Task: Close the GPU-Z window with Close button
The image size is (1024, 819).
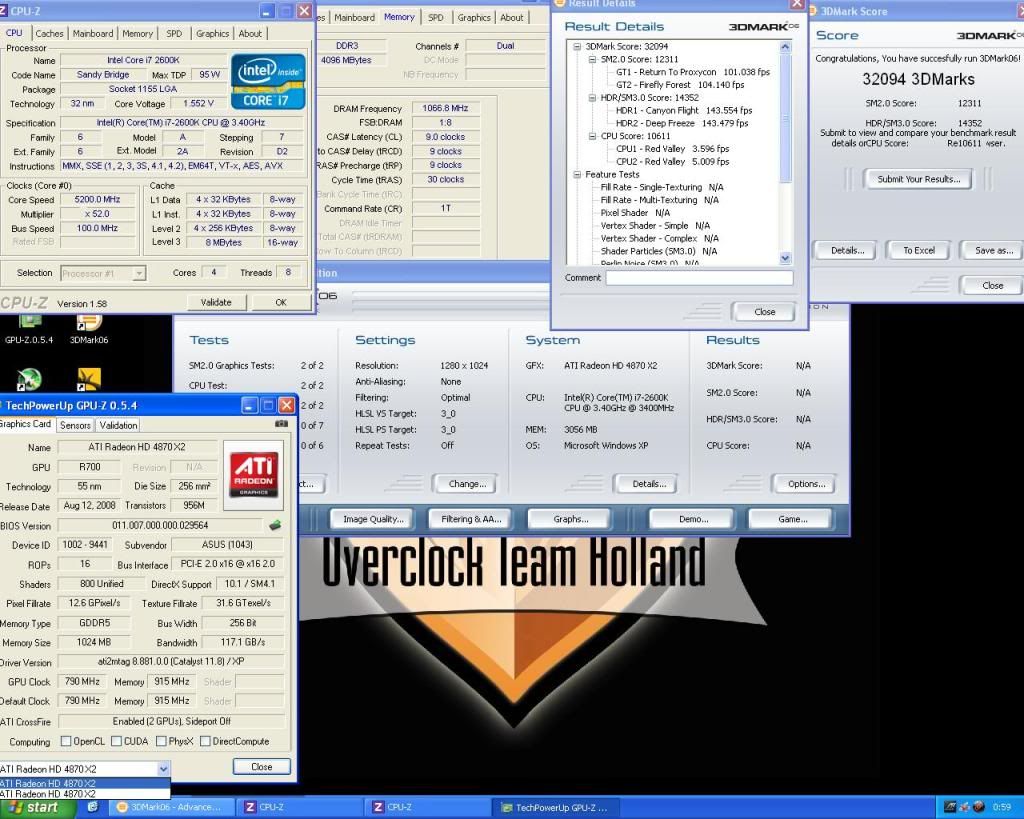Action: (x=261, y=767)
